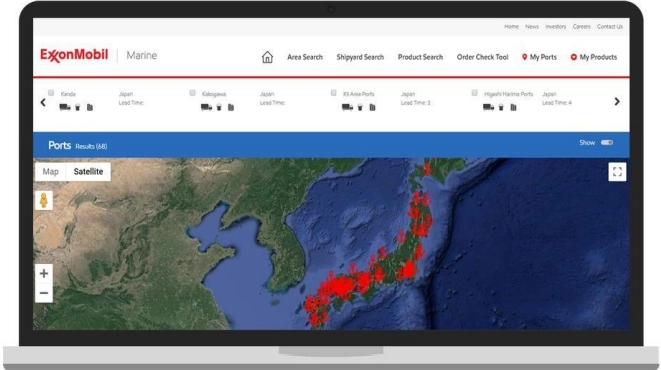This screenshot has height=370, width=661.
Task: Check the Kii Area Ports checkbox
Action: 333,93
